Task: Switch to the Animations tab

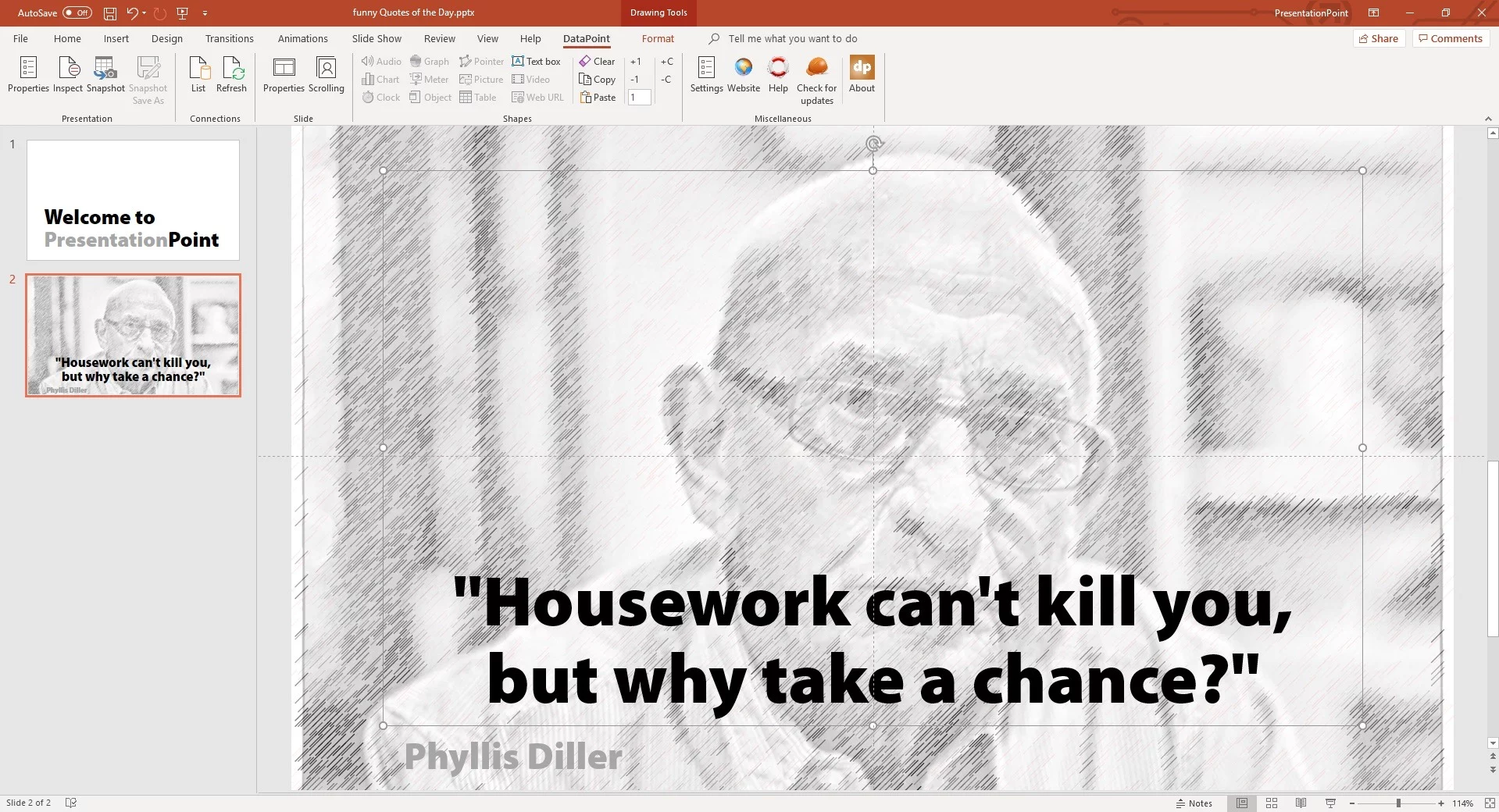Action: click(x=302, y=38)
